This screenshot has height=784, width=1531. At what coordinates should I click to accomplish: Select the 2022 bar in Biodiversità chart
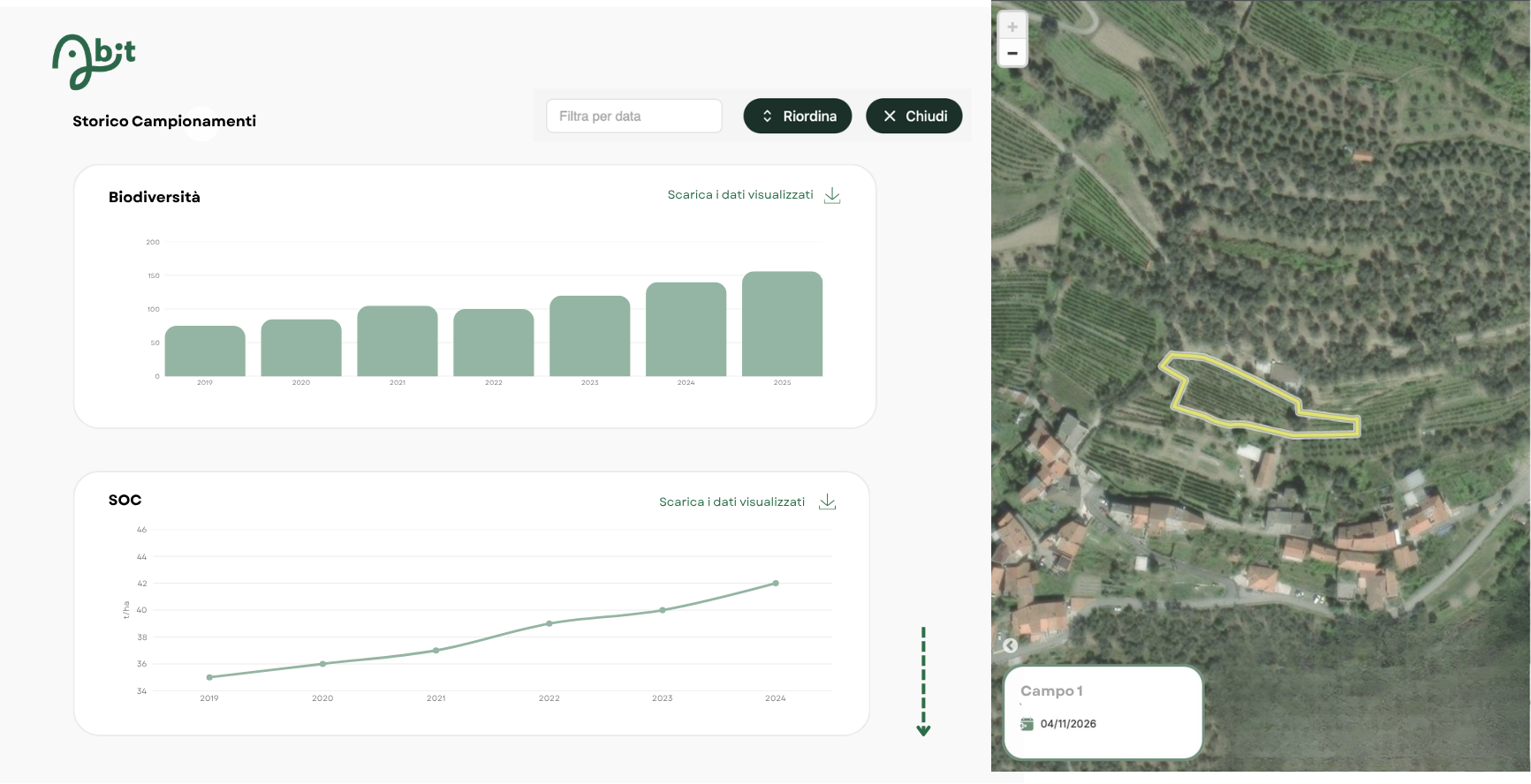[493, 343]
